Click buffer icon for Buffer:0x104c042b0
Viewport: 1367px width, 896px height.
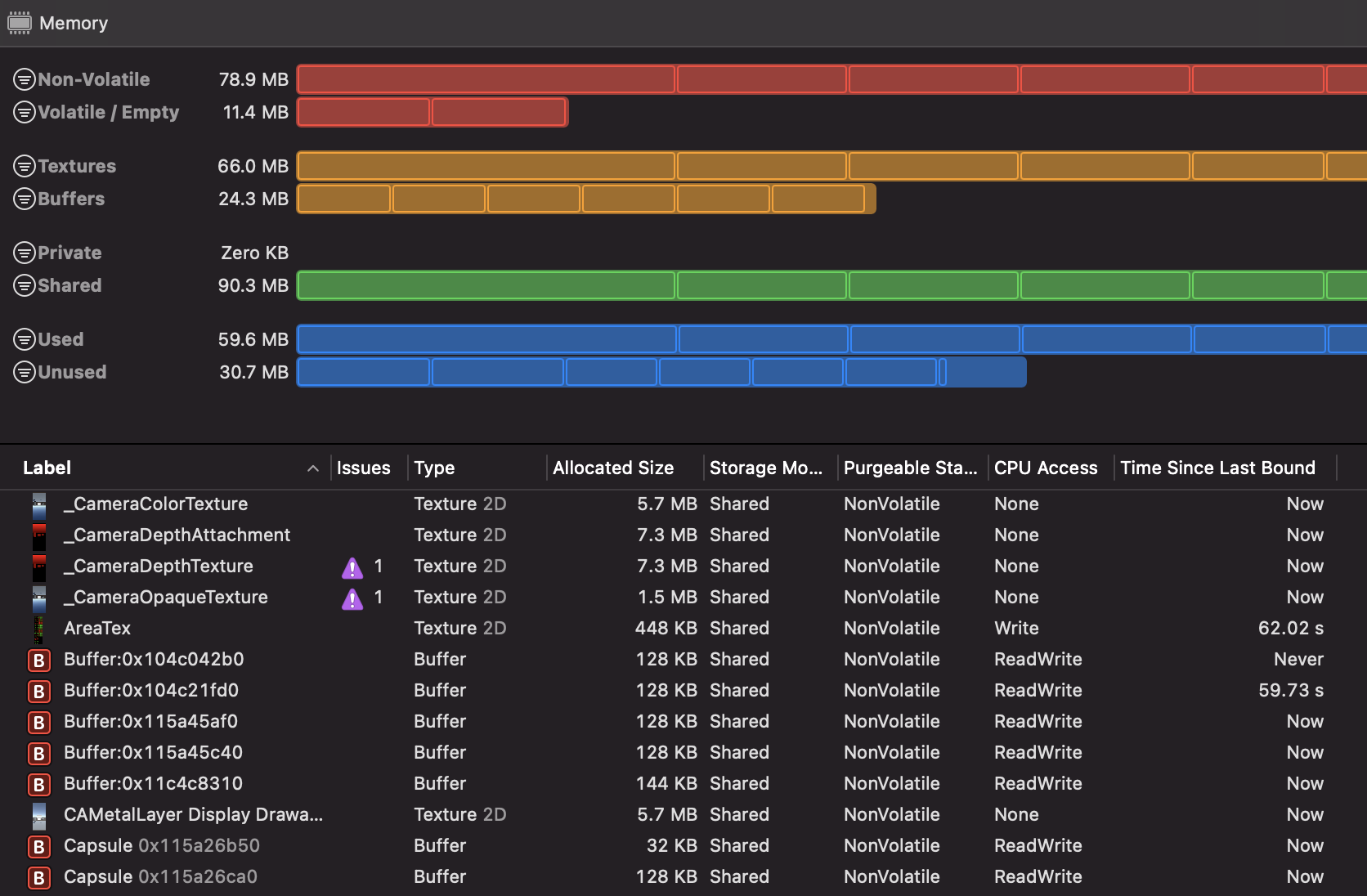pyautogui.click(x=38, y=660)
